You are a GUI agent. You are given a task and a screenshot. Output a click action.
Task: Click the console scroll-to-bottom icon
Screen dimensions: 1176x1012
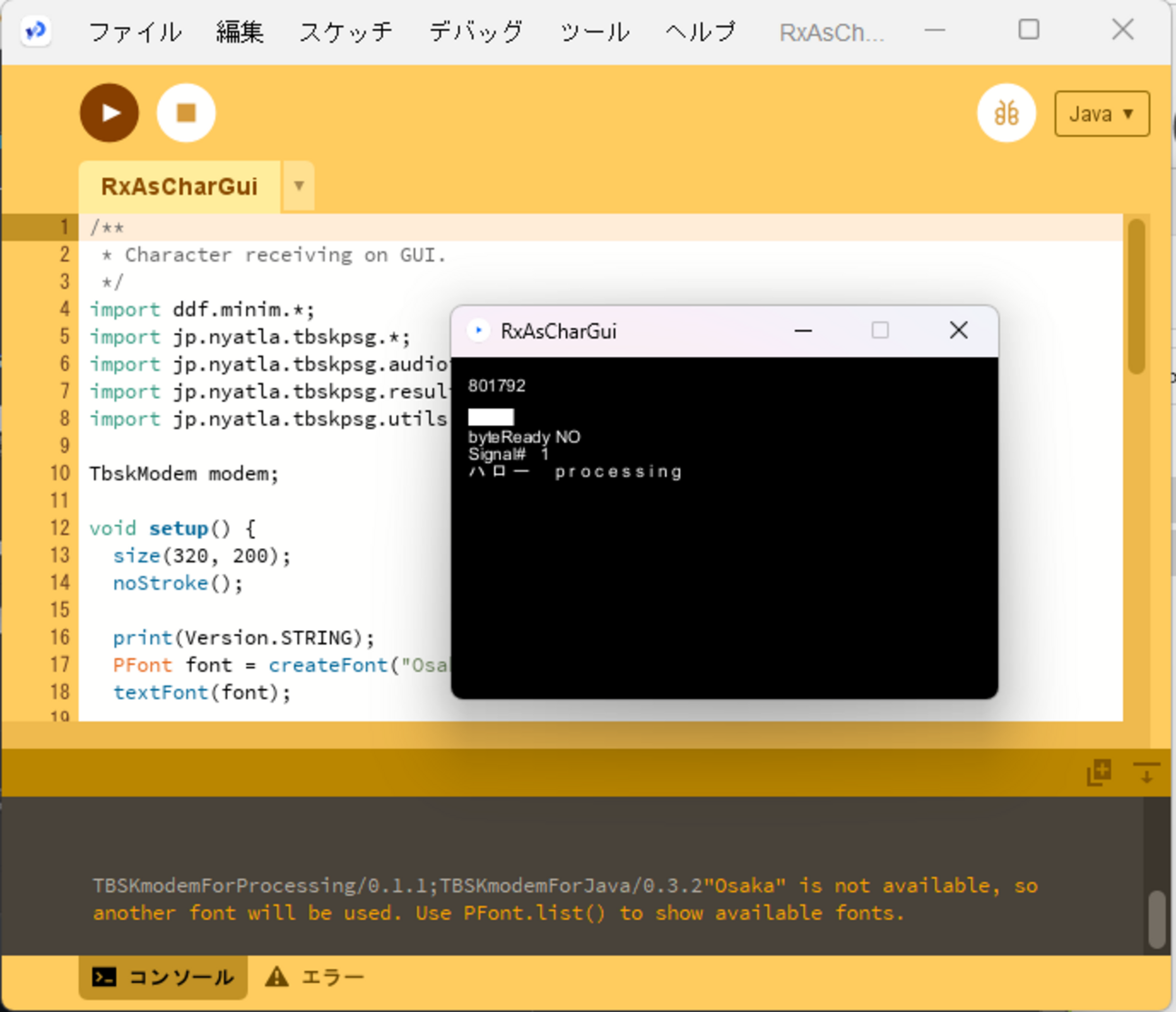[1146, 772]
